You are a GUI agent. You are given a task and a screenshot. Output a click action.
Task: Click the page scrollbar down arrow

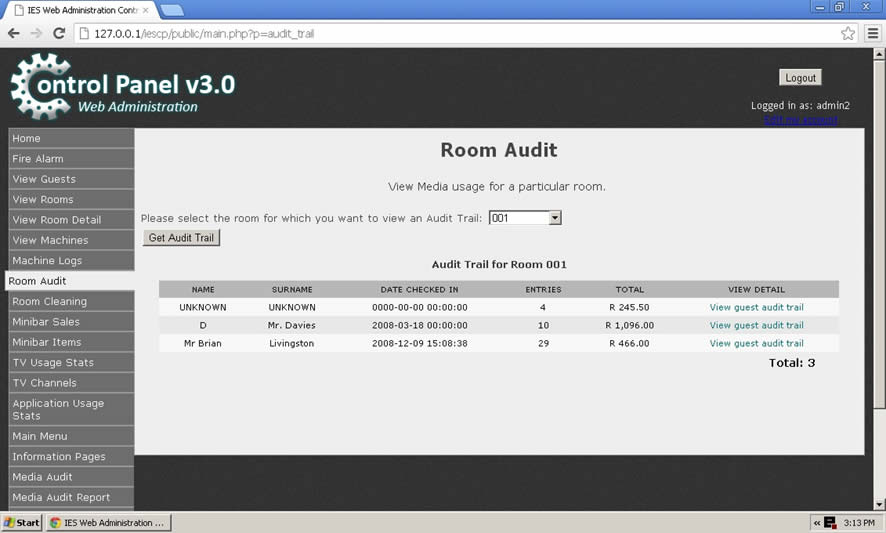pos(879,504)
